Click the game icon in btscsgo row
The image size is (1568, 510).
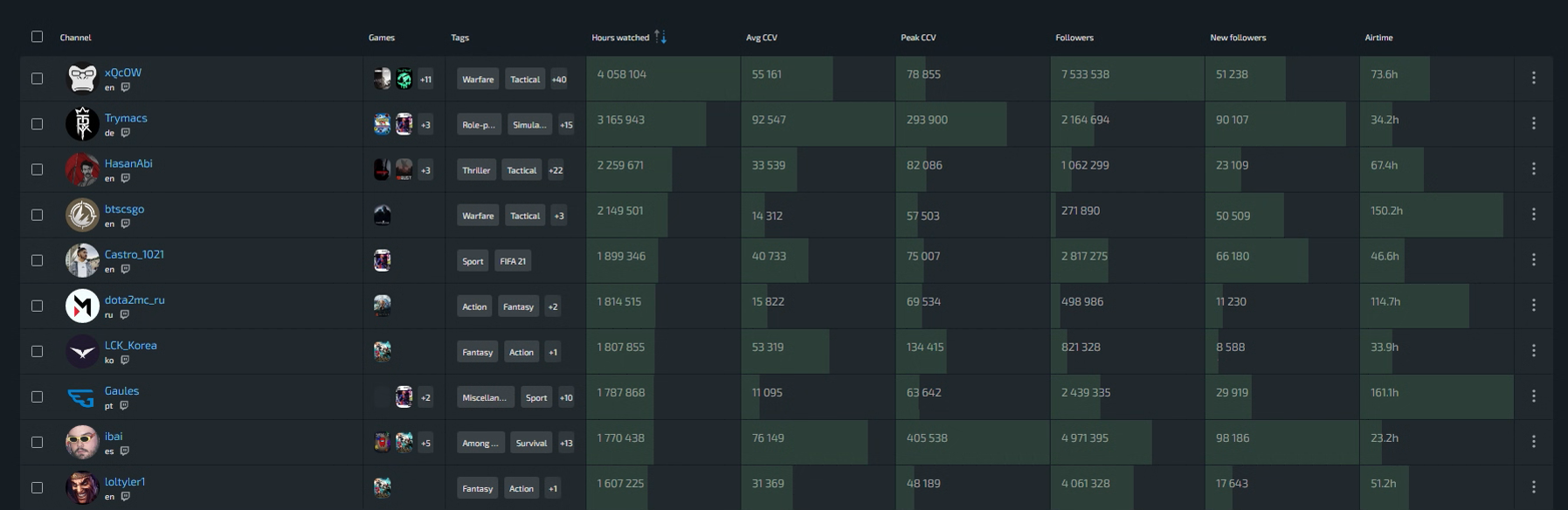[382, 215]
